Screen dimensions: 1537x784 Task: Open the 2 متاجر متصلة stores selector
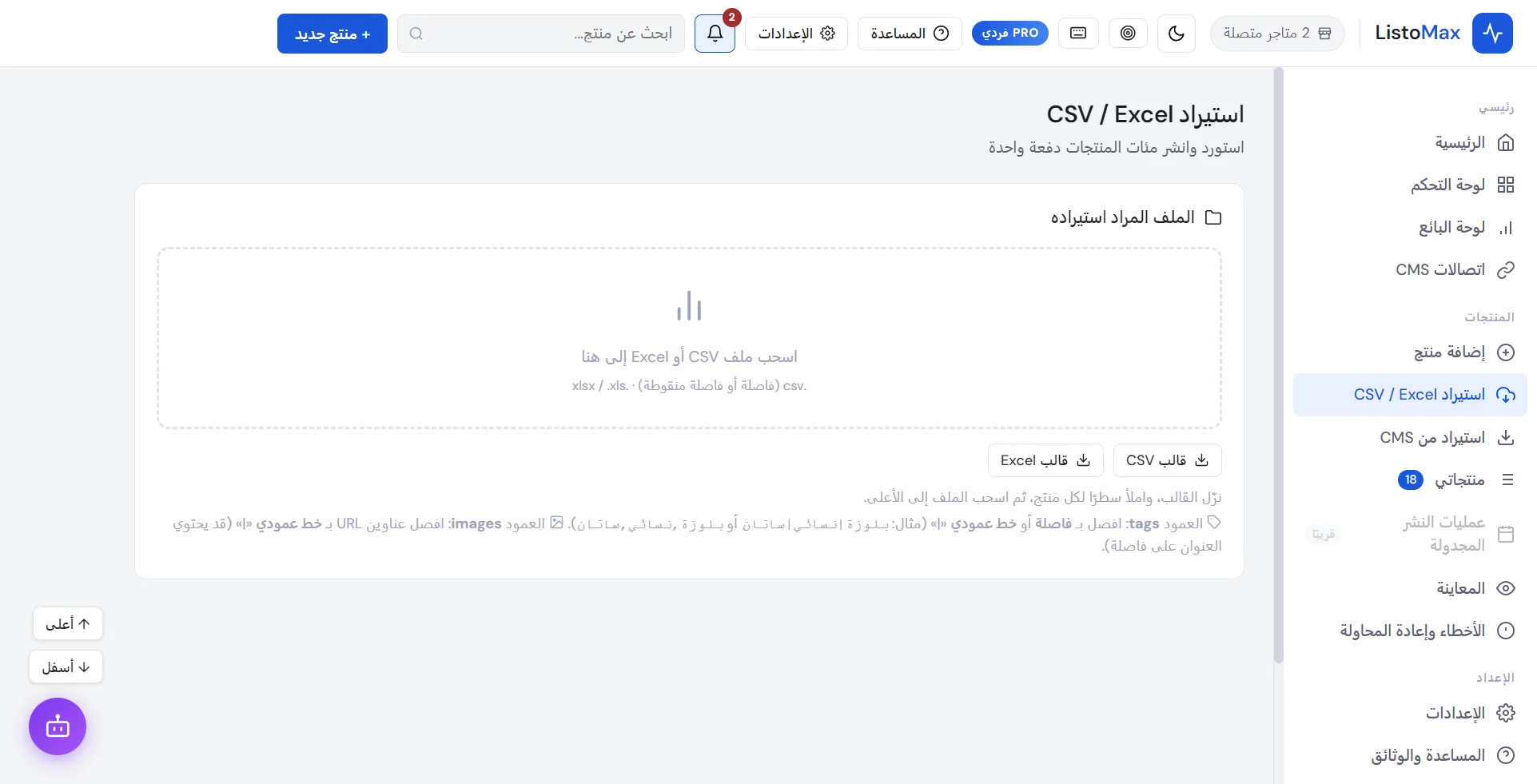point(1277,34)
